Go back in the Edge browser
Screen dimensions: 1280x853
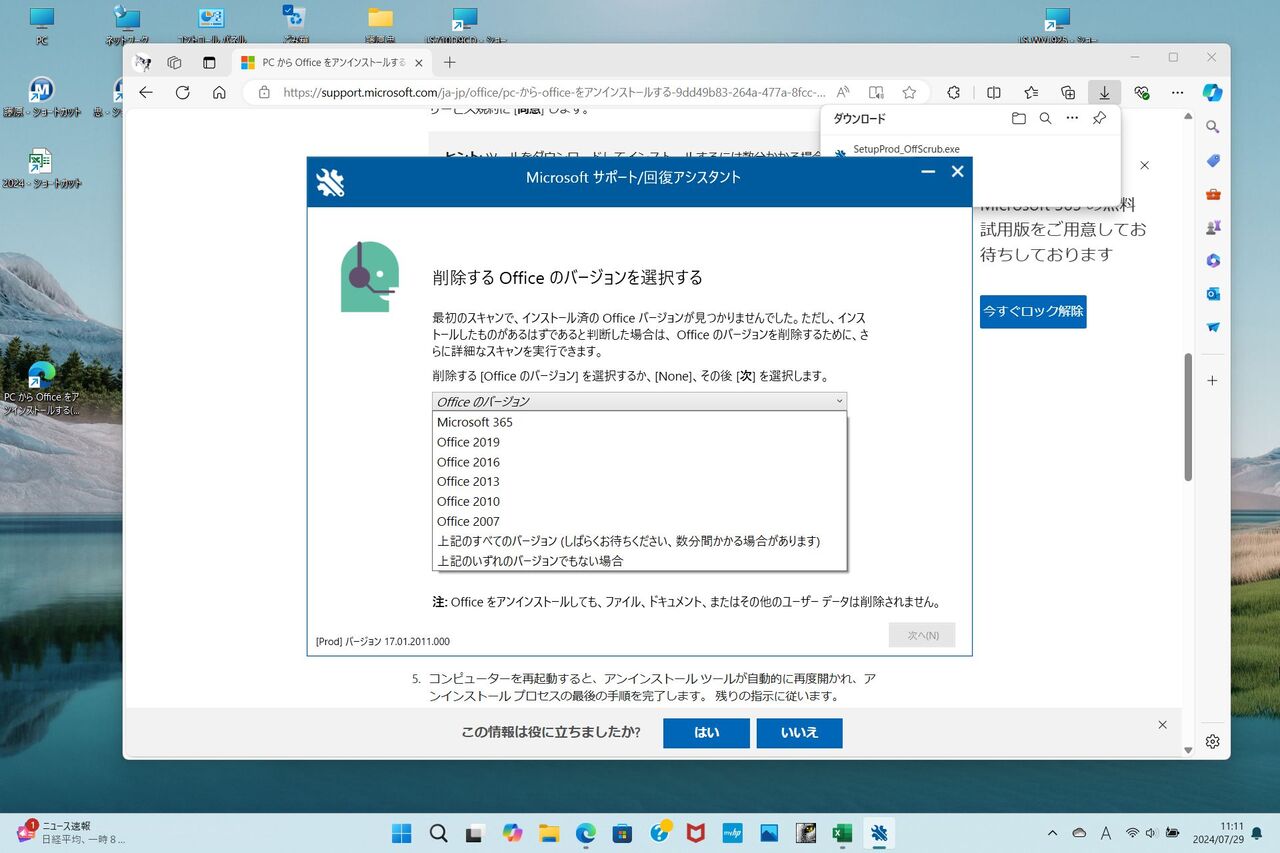tap(146, 92)
